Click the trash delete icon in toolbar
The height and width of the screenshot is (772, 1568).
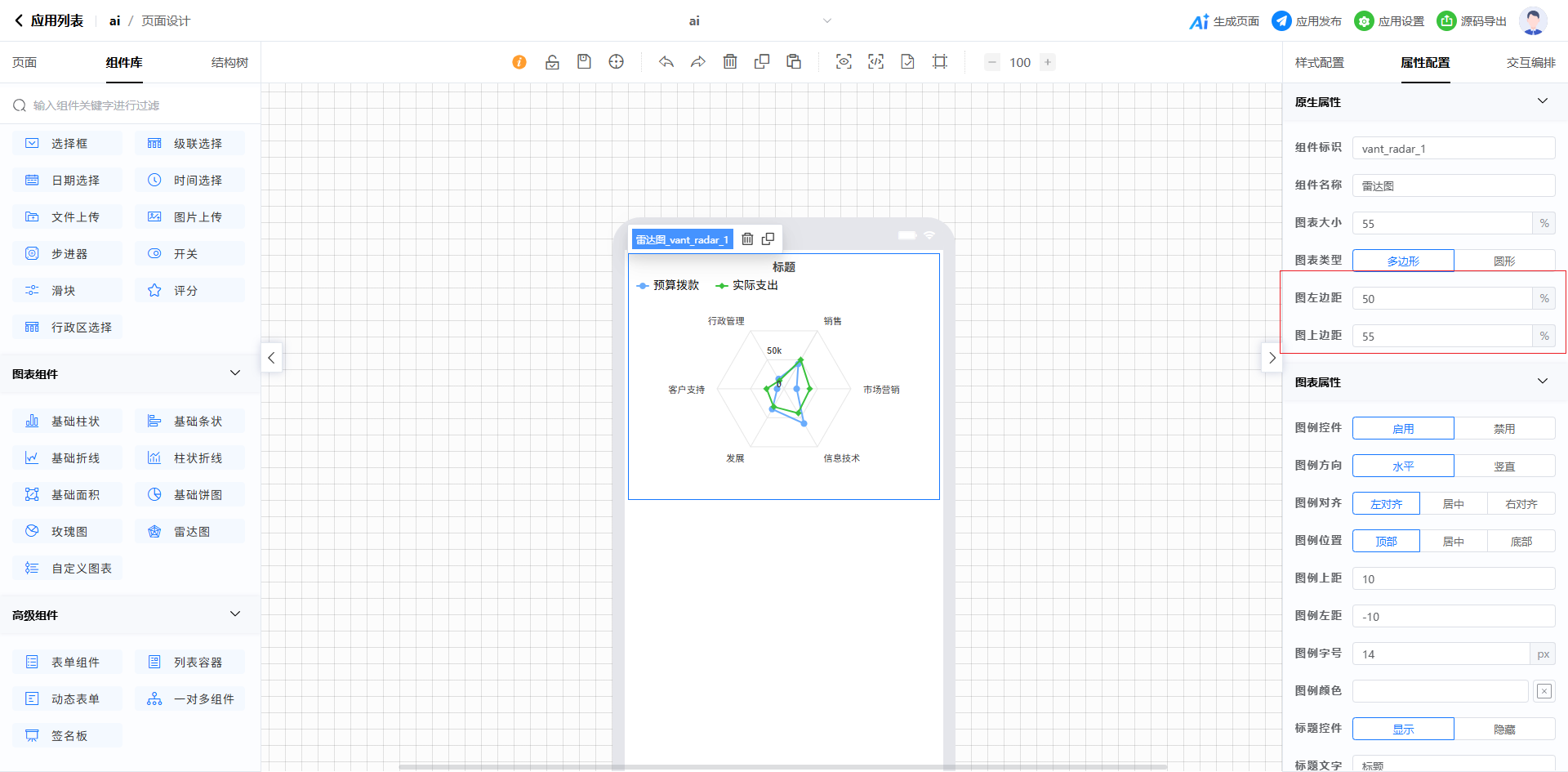click(x=730, y=62)
